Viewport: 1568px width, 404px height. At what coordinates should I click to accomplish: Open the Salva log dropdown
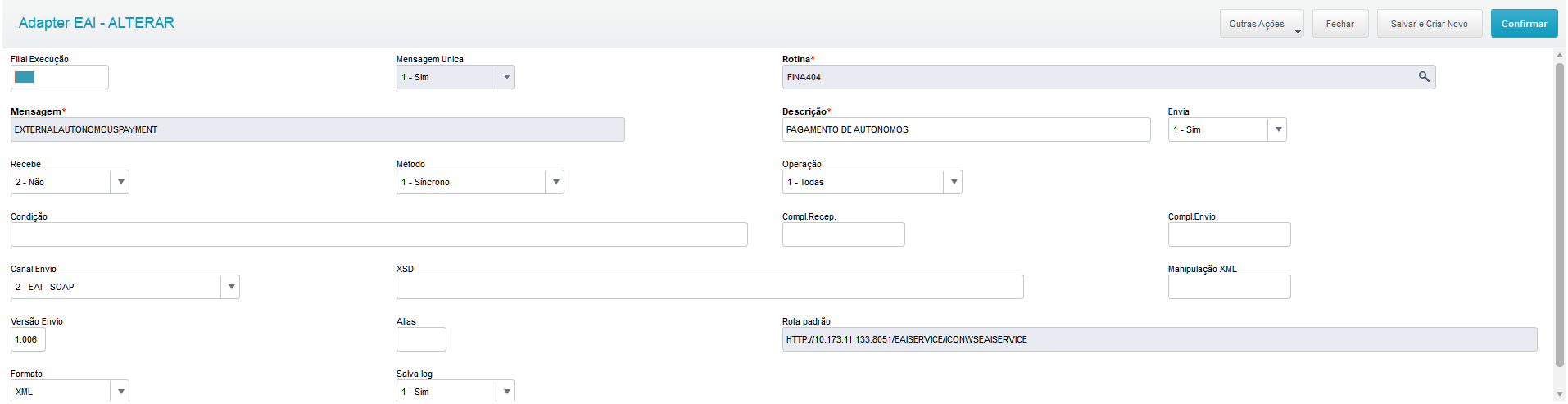click(506, 391)
